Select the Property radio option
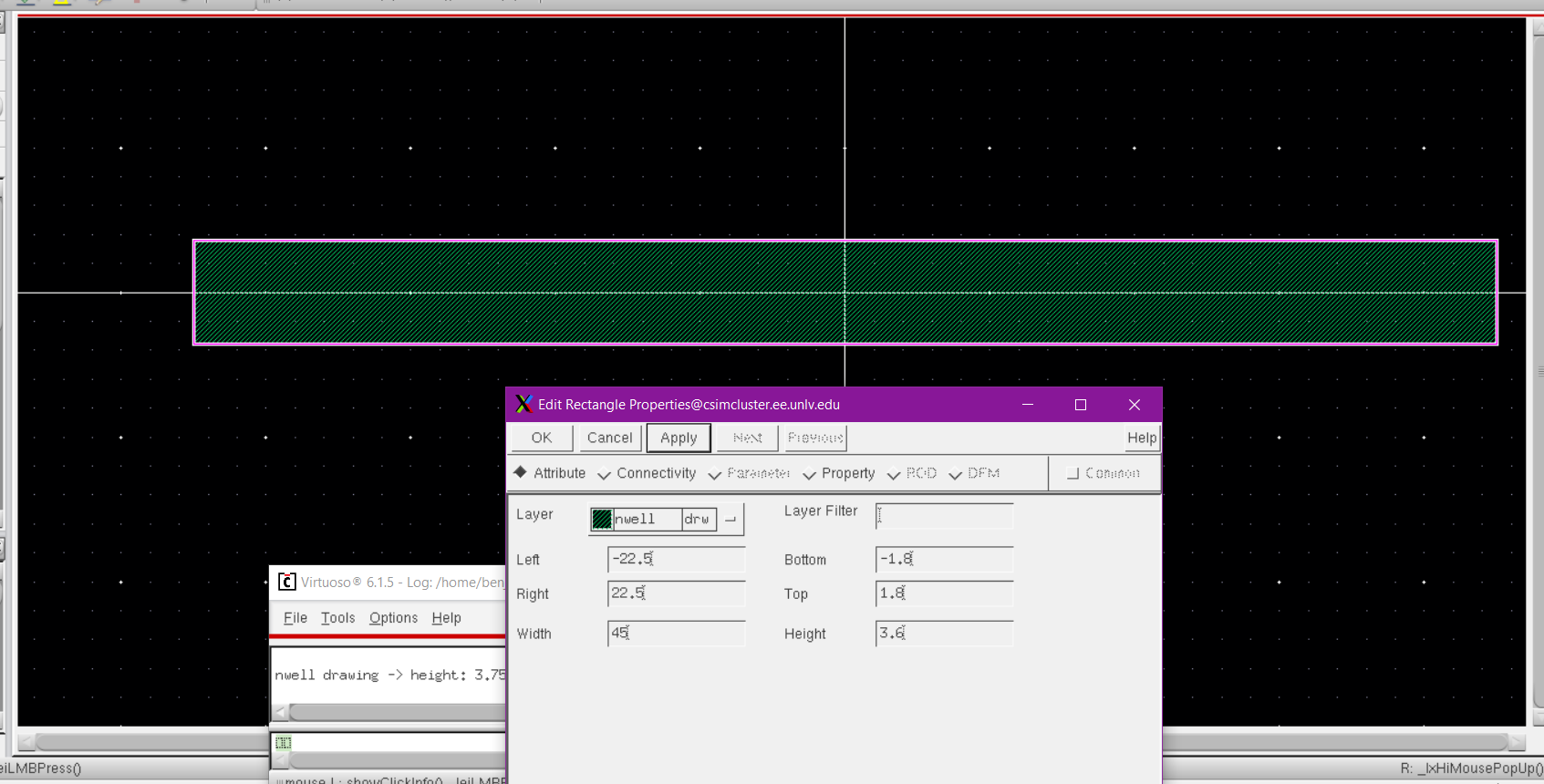 click(x=809, y=474)
